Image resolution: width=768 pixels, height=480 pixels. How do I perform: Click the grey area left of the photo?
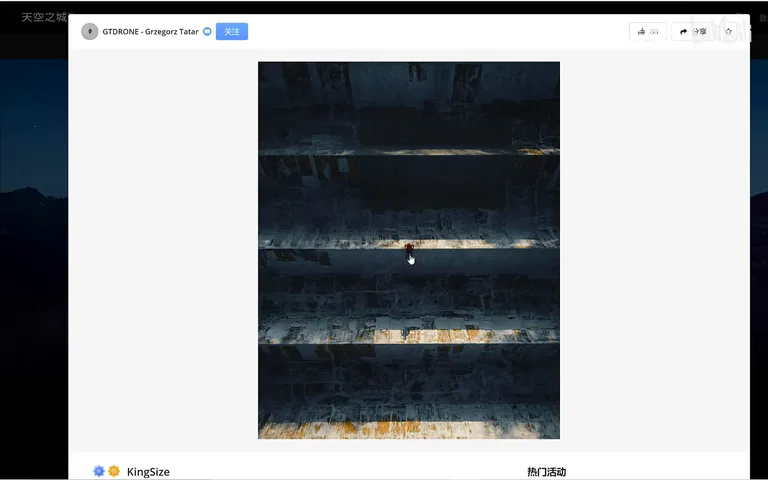(163, 250)
